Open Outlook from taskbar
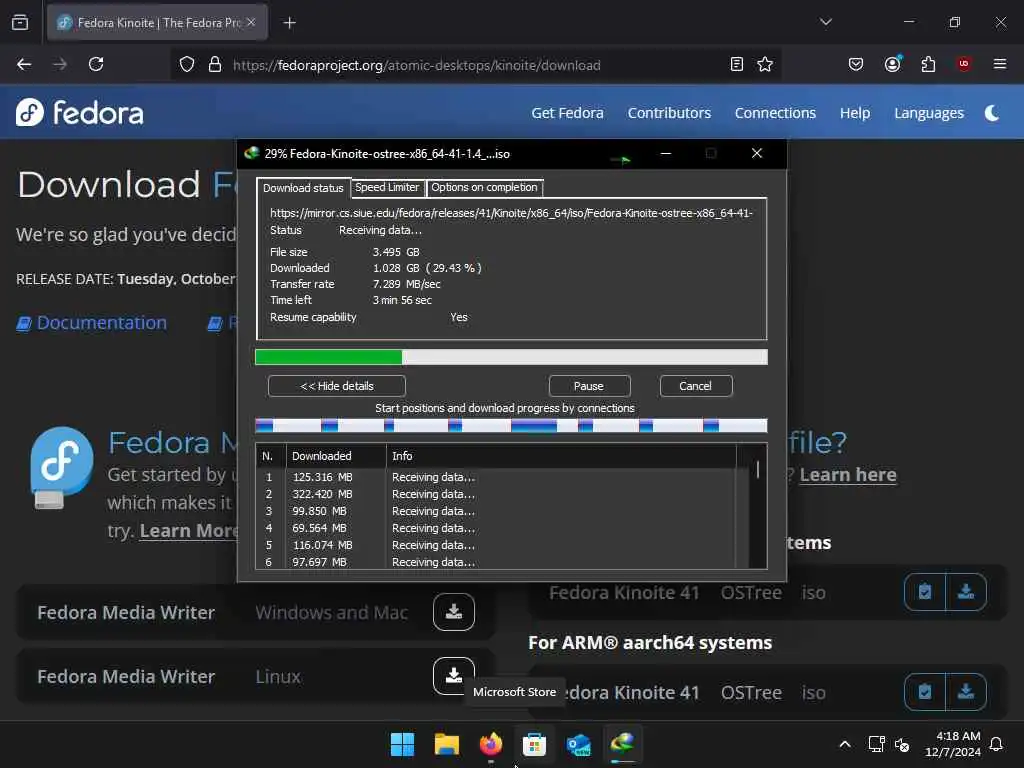The height and width of the screenshot is (768, 1024). coord(579,744)
